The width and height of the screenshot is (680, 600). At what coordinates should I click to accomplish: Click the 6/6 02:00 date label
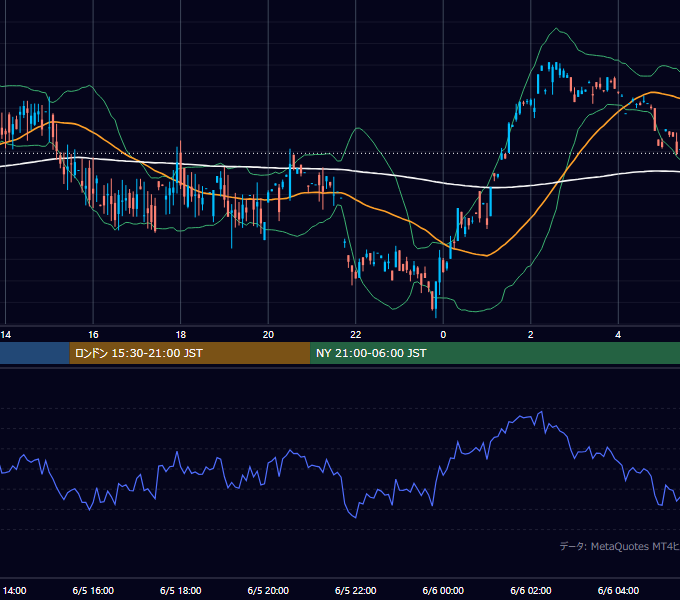531,590
